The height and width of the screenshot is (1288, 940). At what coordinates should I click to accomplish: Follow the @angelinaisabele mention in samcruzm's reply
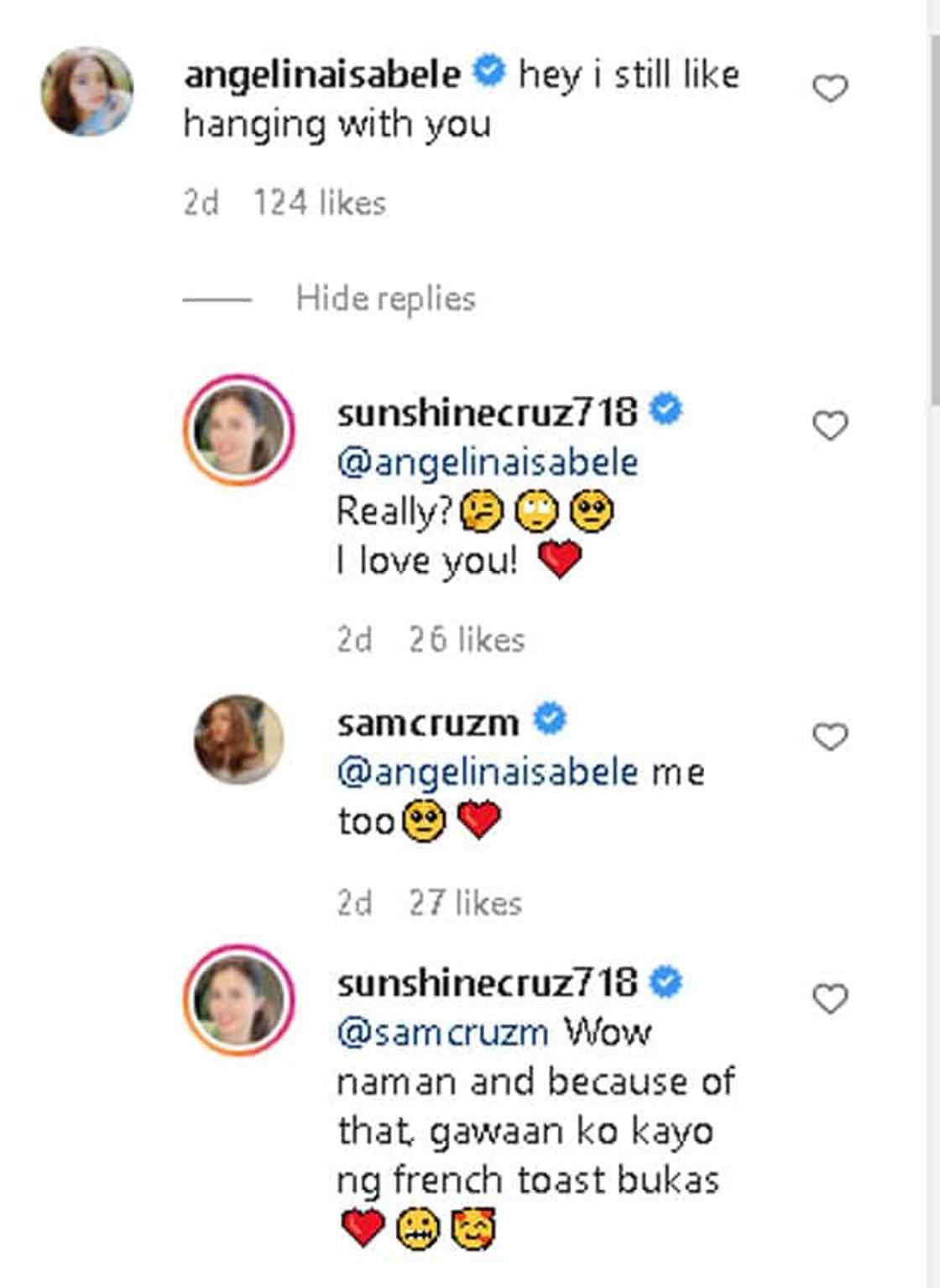coord(487,772)
